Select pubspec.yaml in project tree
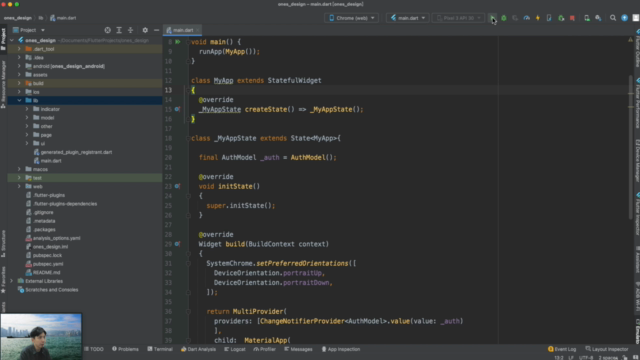640x360 pixels. click(48, 264)
